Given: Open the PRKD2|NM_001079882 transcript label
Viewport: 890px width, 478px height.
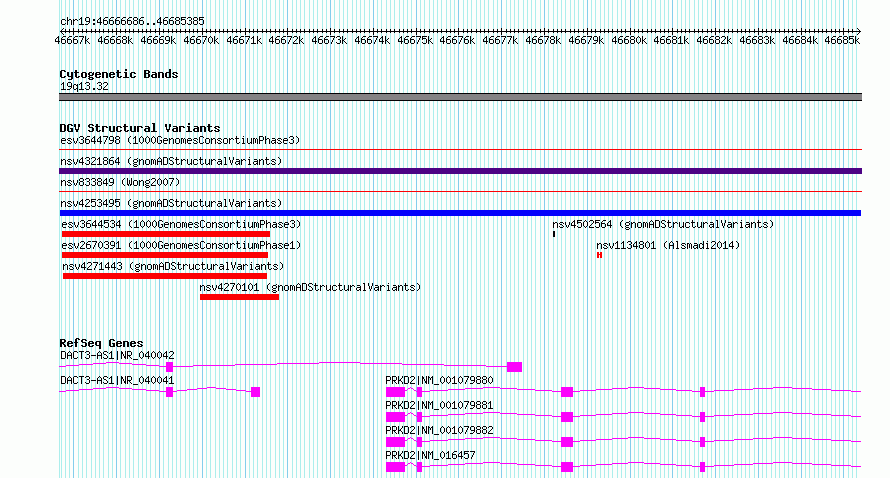Looking at the screenshot, I should (x=439, y=430).
